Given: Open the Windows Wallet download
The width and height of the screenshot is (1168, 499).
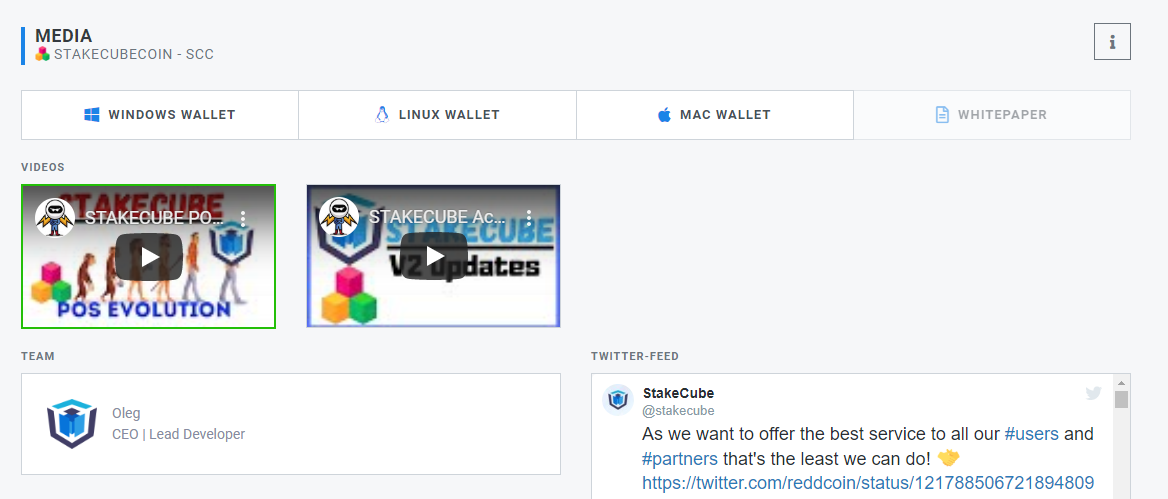Looking at the screenshot, I should pos(159,115).
